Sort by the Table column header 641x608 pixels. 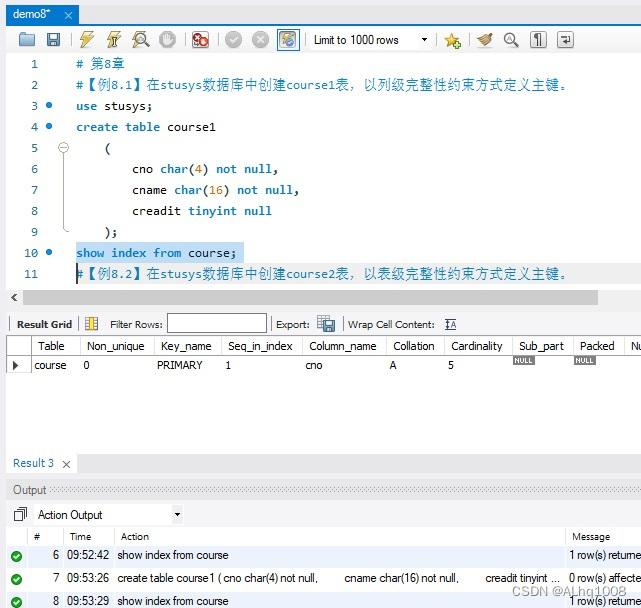pyautogui.click(x=56, y=346)
